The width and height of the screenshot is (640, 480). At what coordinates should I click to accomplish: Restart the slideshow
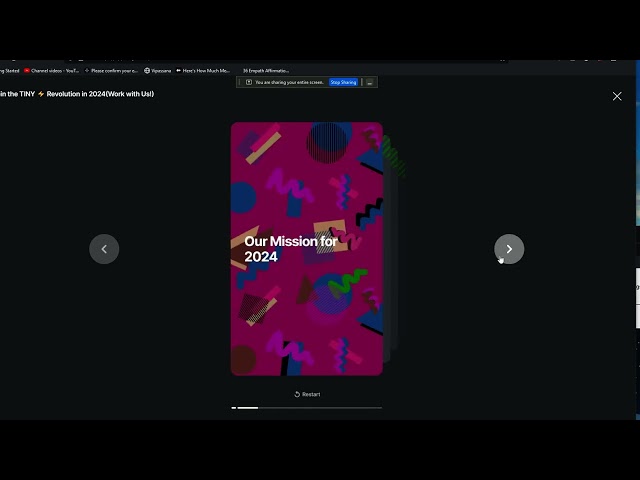pos(307,394)
